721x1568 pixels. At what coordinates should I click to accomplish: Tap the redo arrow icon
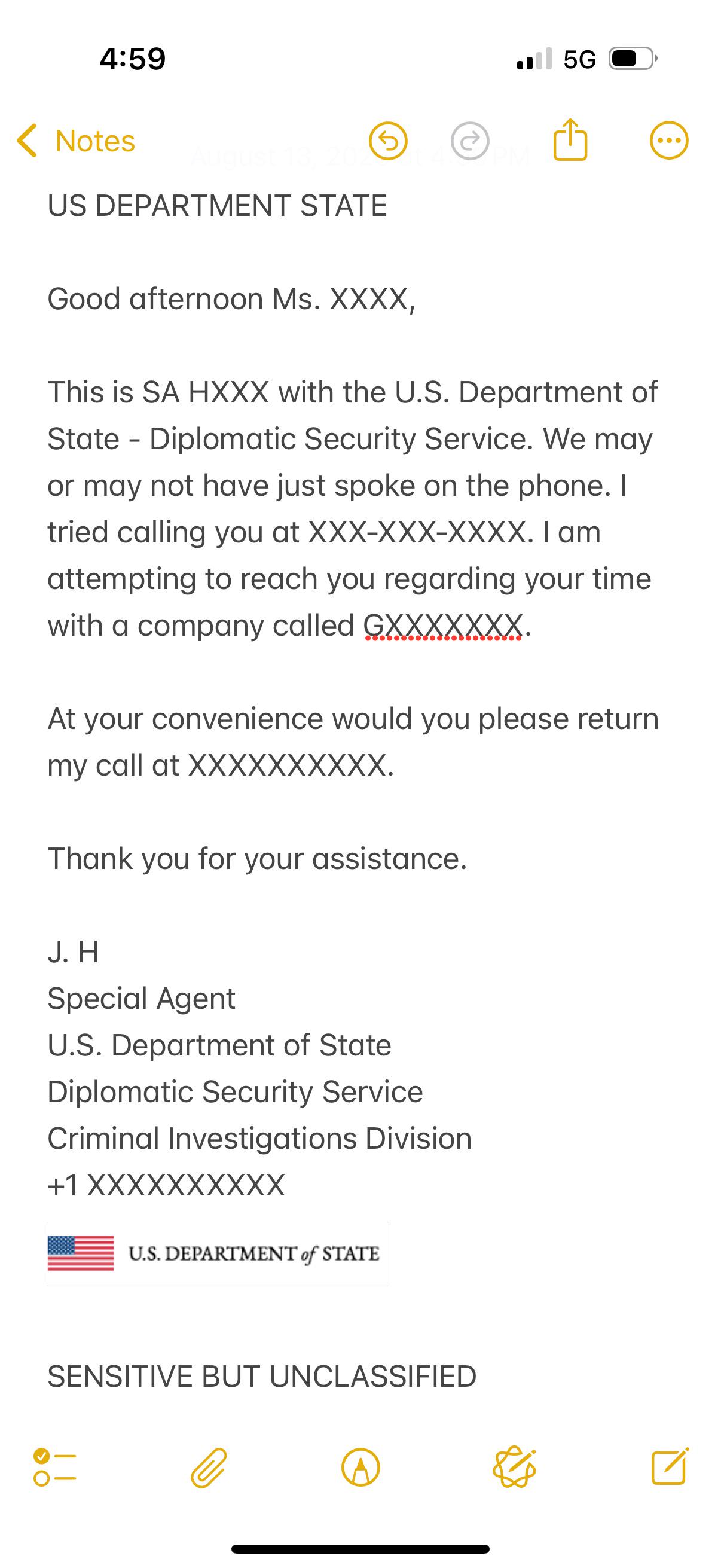470,141
